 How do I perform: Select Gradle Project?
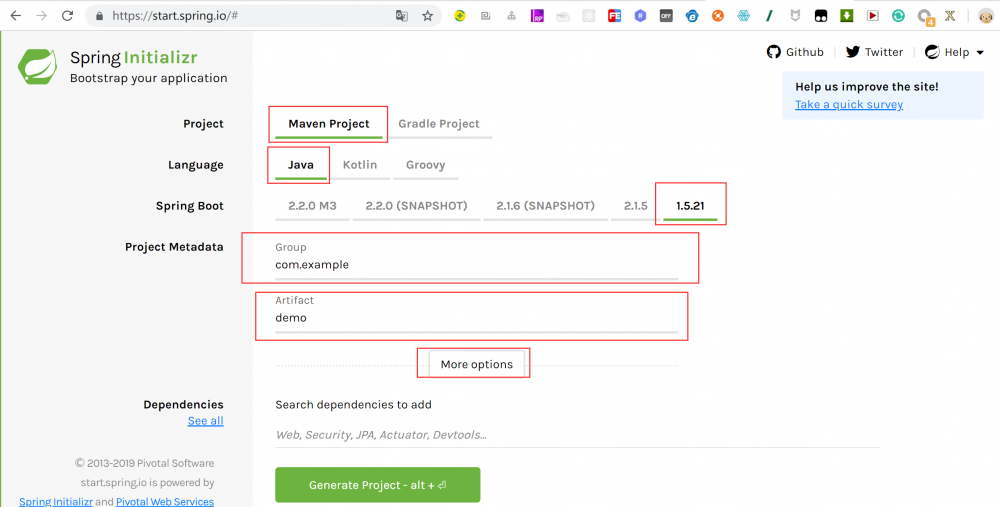[x=439, y=124]
